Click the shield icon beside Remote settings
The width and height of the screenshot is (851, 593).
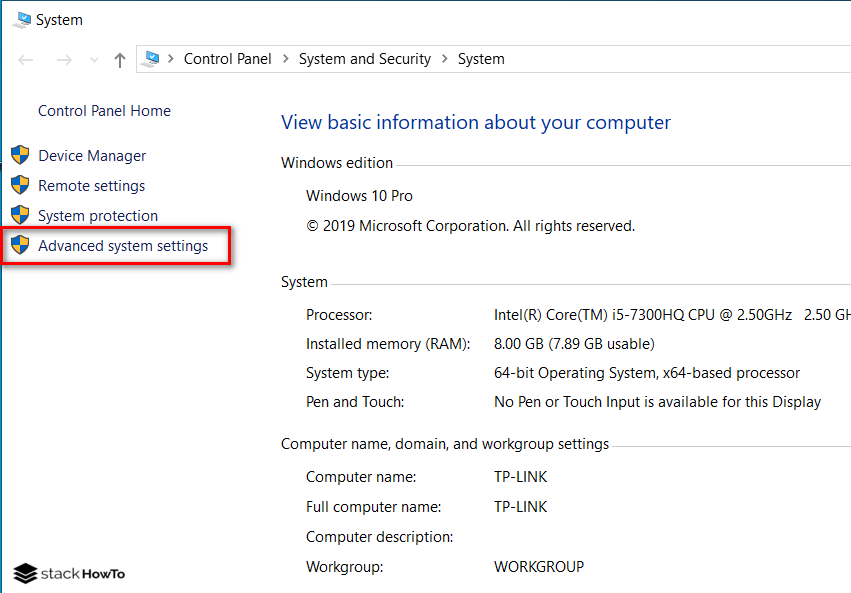click(x=20, y=185)
